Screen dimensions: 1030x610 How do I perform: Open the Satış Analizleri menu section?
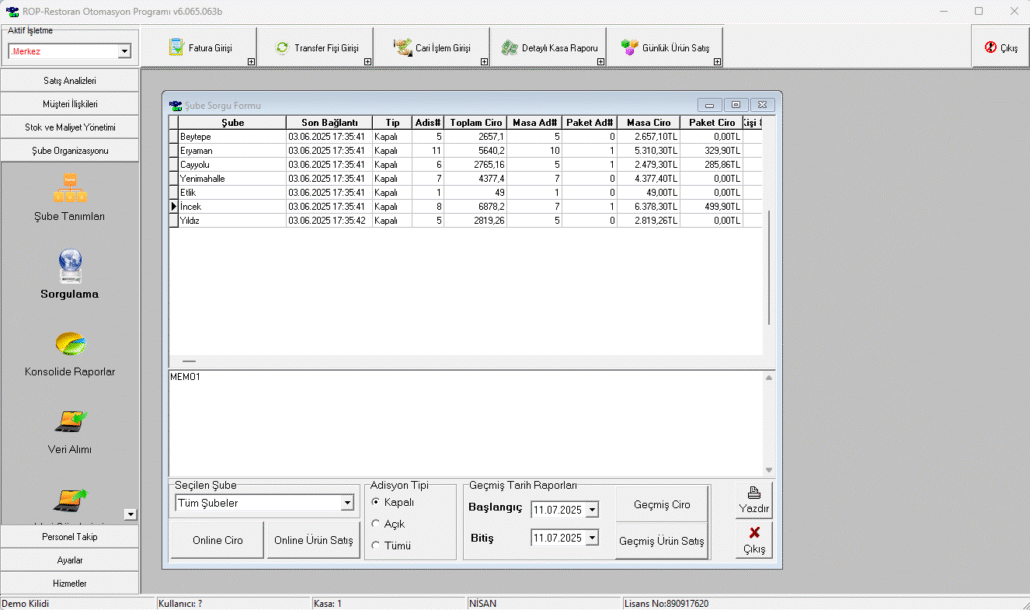pyautogui.click(x=70, y=81)
